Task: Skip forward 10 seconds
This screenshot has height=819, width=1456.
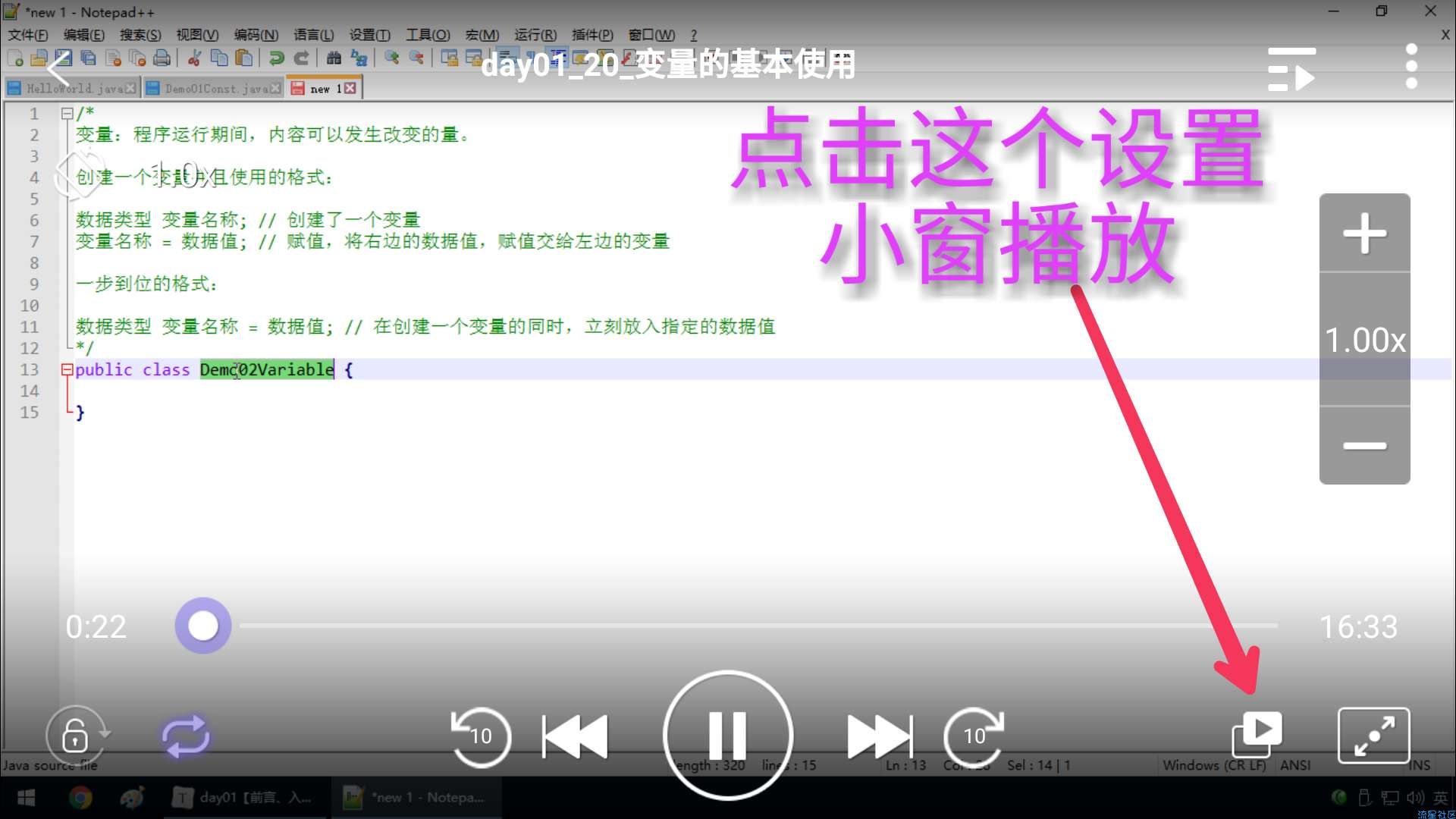Action: (x=974, y=736)
